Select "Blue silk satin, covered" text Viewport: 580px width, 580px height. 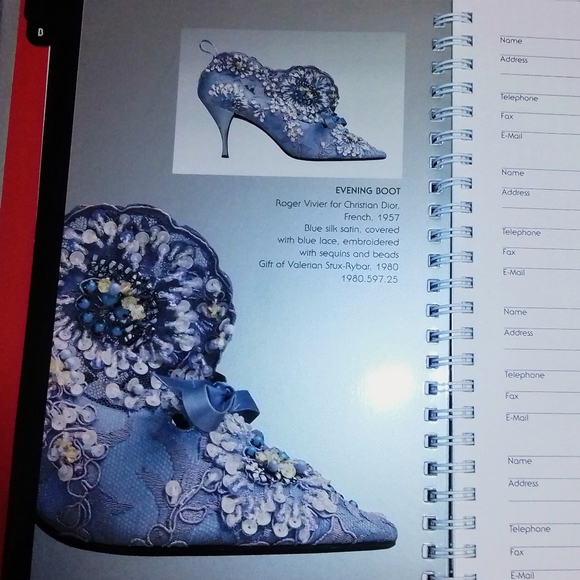pos(351,229)
